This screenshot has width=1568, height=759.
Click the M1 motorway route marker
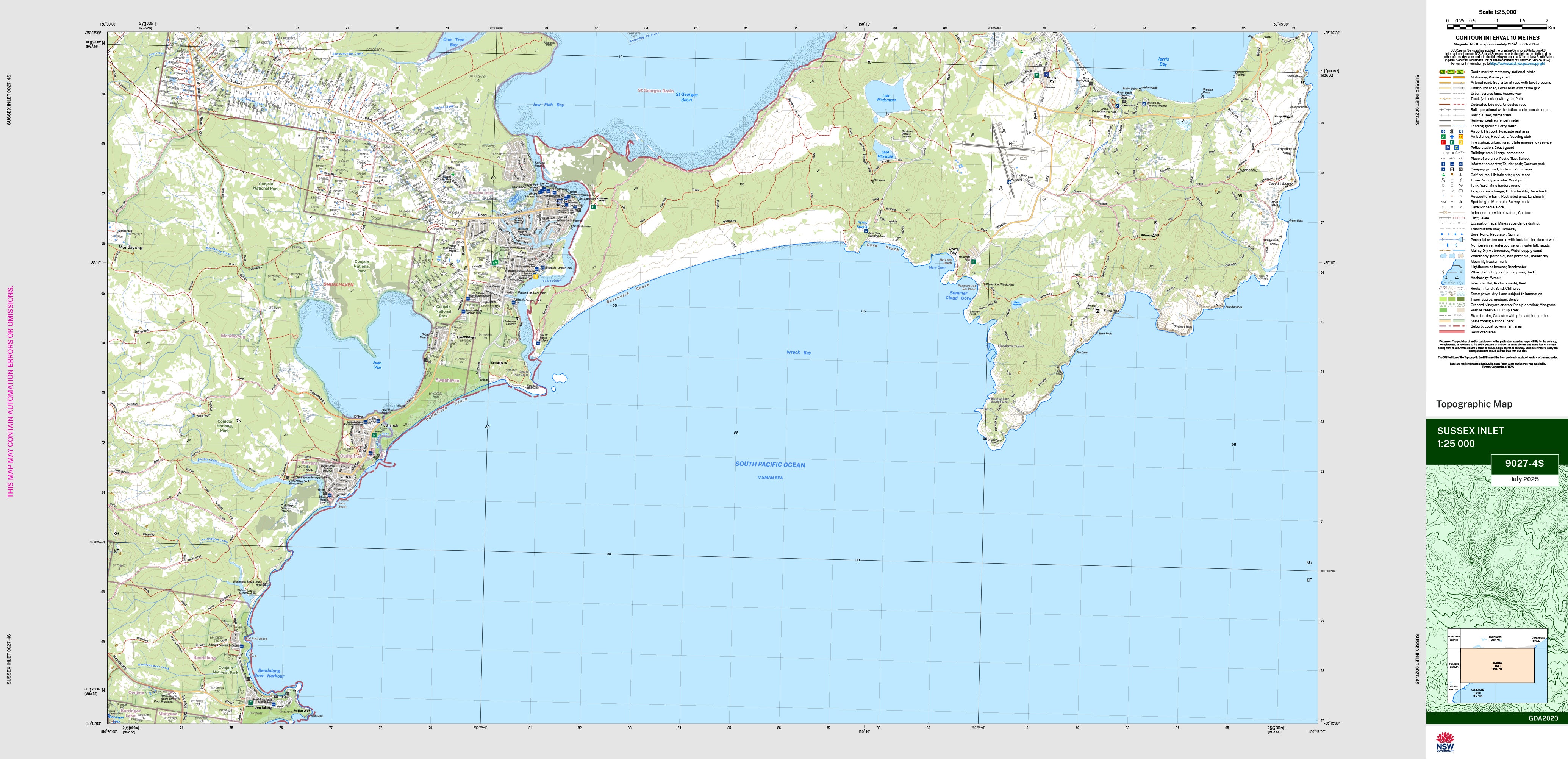1443,72
